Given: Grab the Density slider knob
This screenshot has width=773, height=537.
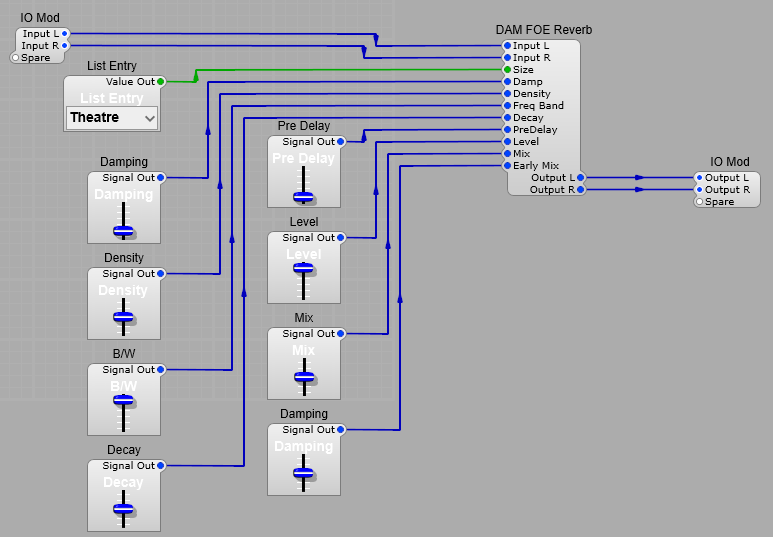Looking at the screenshot, I should point(124,317).
